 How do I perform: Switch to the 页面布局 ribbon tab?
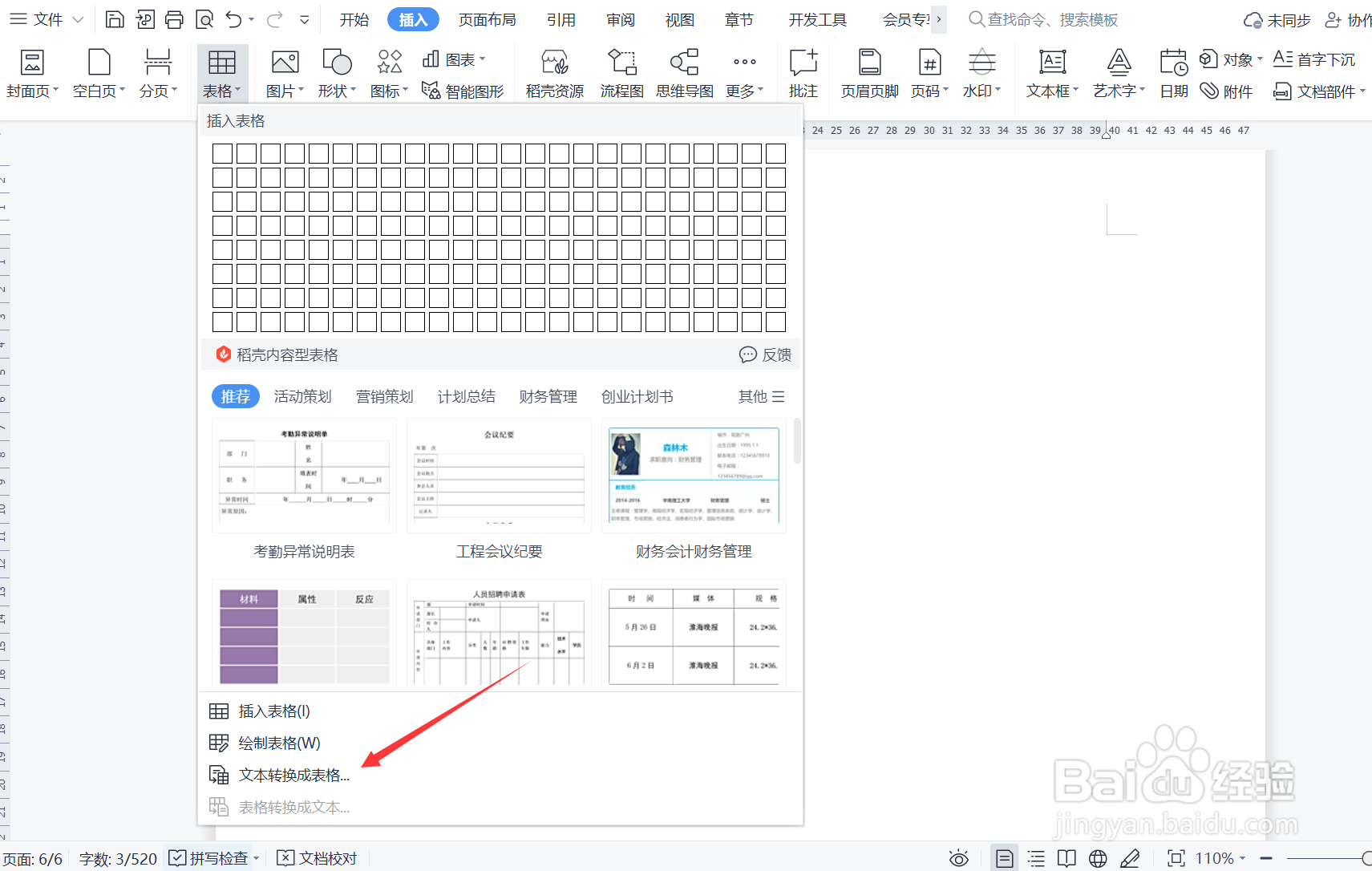(x=488, y=18)
